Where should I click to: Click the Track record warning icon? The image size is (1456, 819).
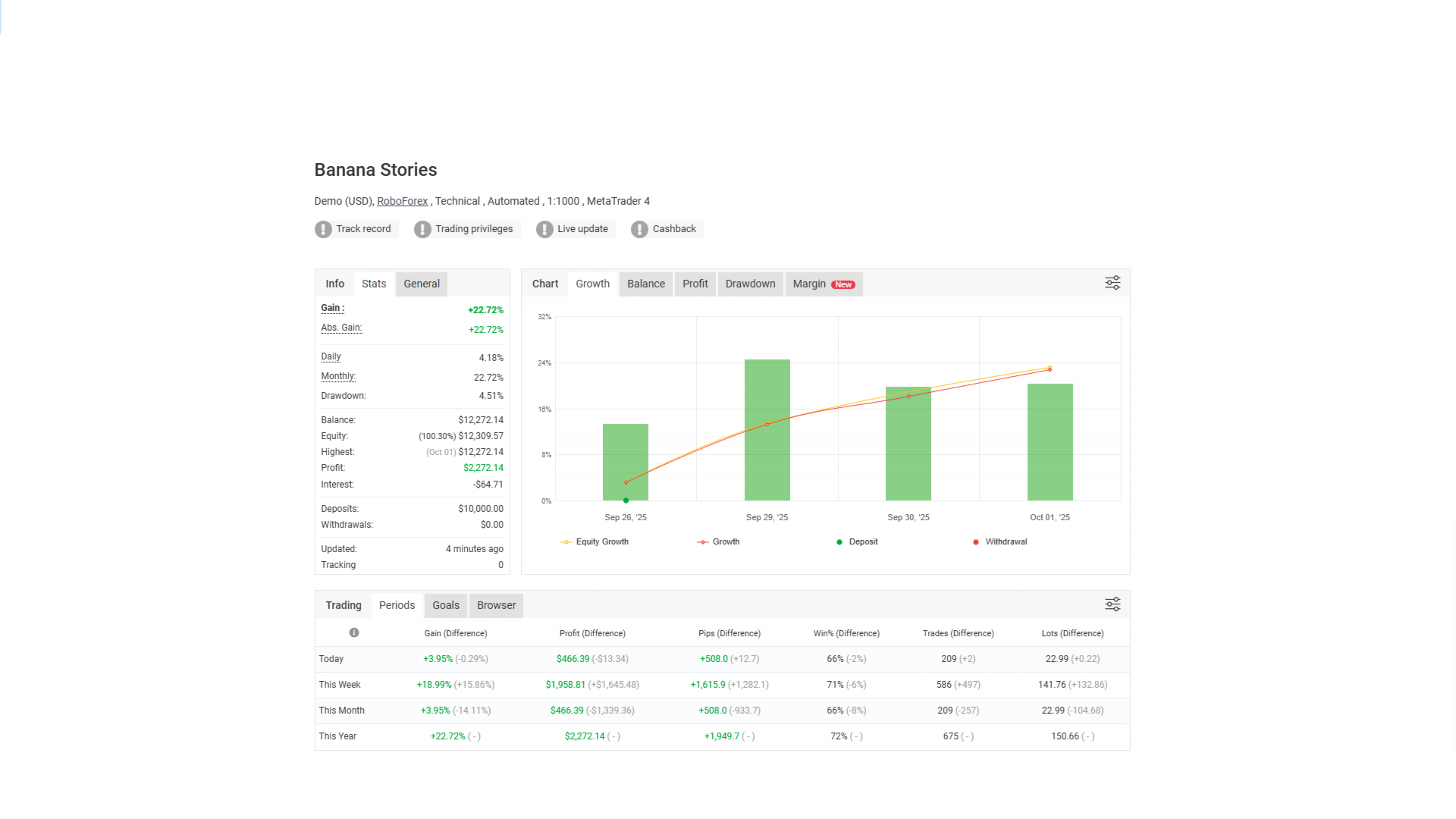coord(323,229)
